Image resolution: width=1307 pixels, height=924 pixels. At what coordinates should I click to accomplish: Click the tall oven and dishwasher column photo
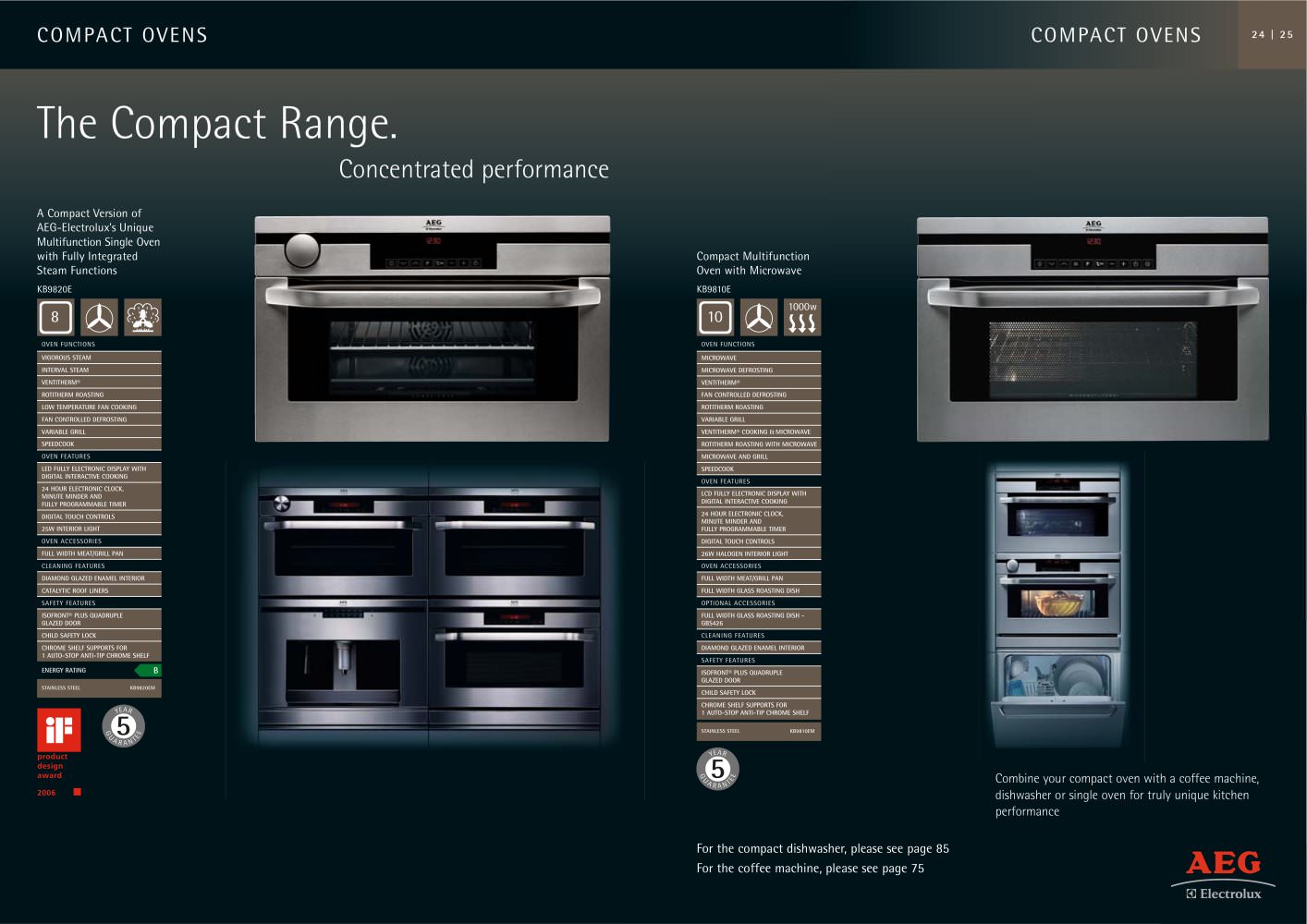[x=1059, y=605]
